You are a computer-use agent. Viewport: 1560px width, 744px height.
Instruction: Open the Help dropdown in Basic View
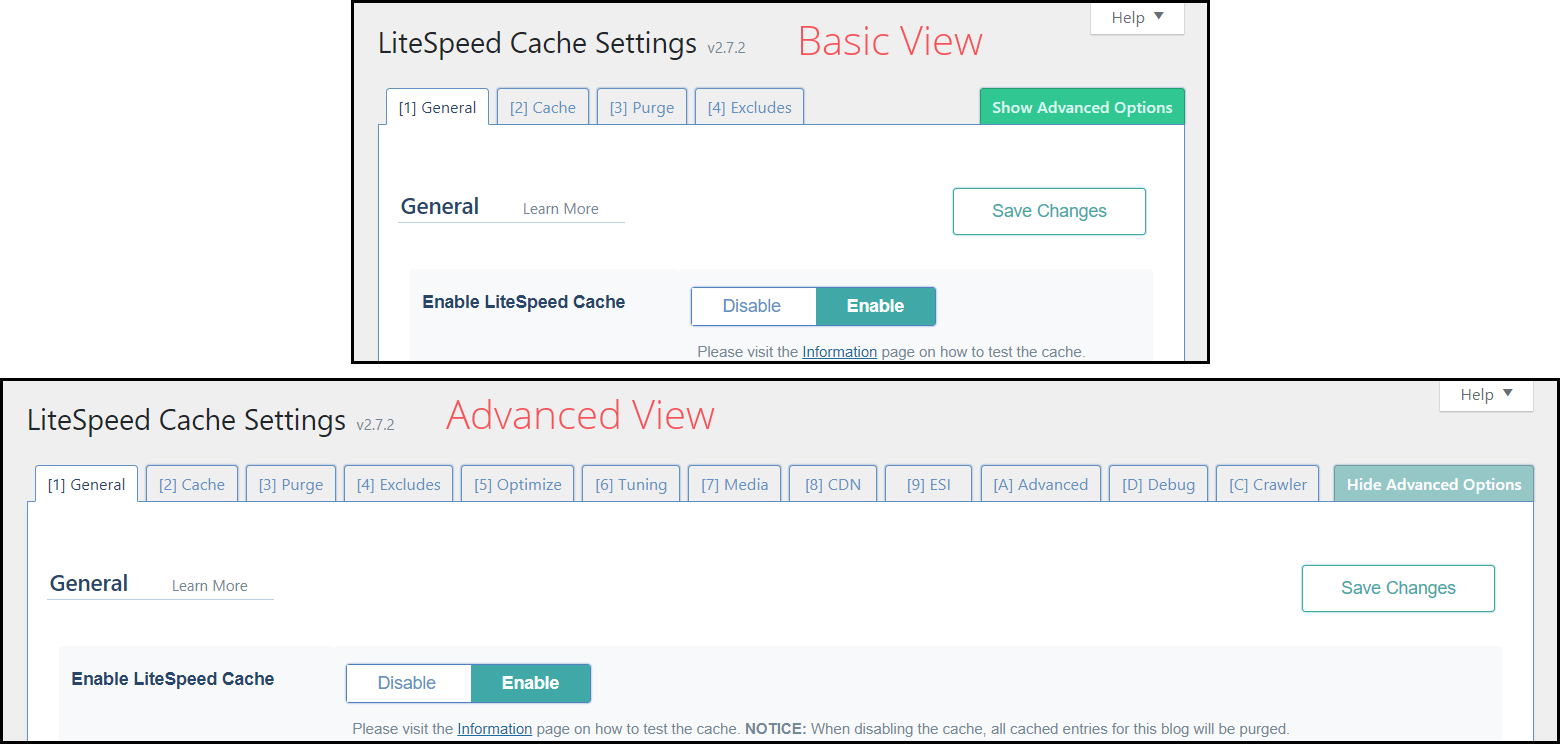tap(1137, 17)
